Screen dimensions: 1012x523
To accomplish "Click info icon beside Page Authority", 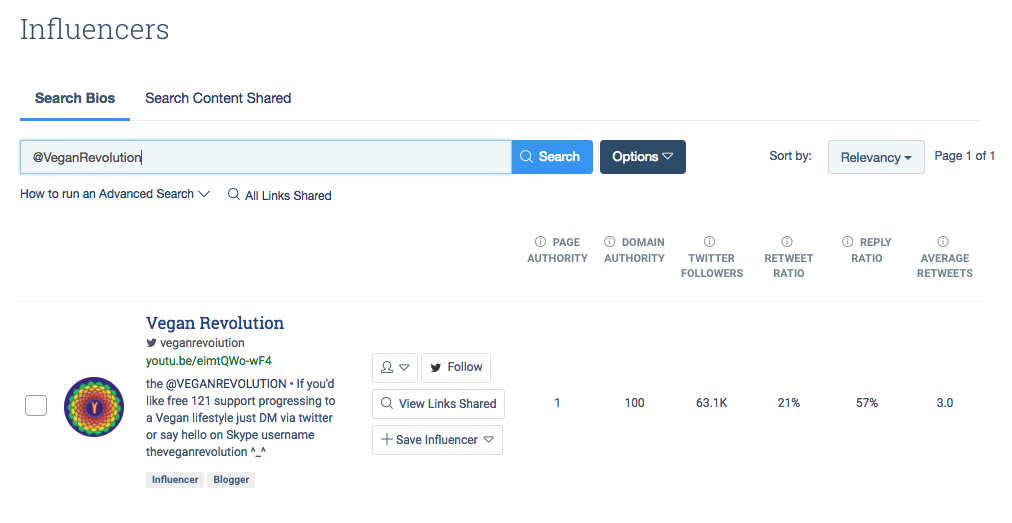I will [540, 241].
